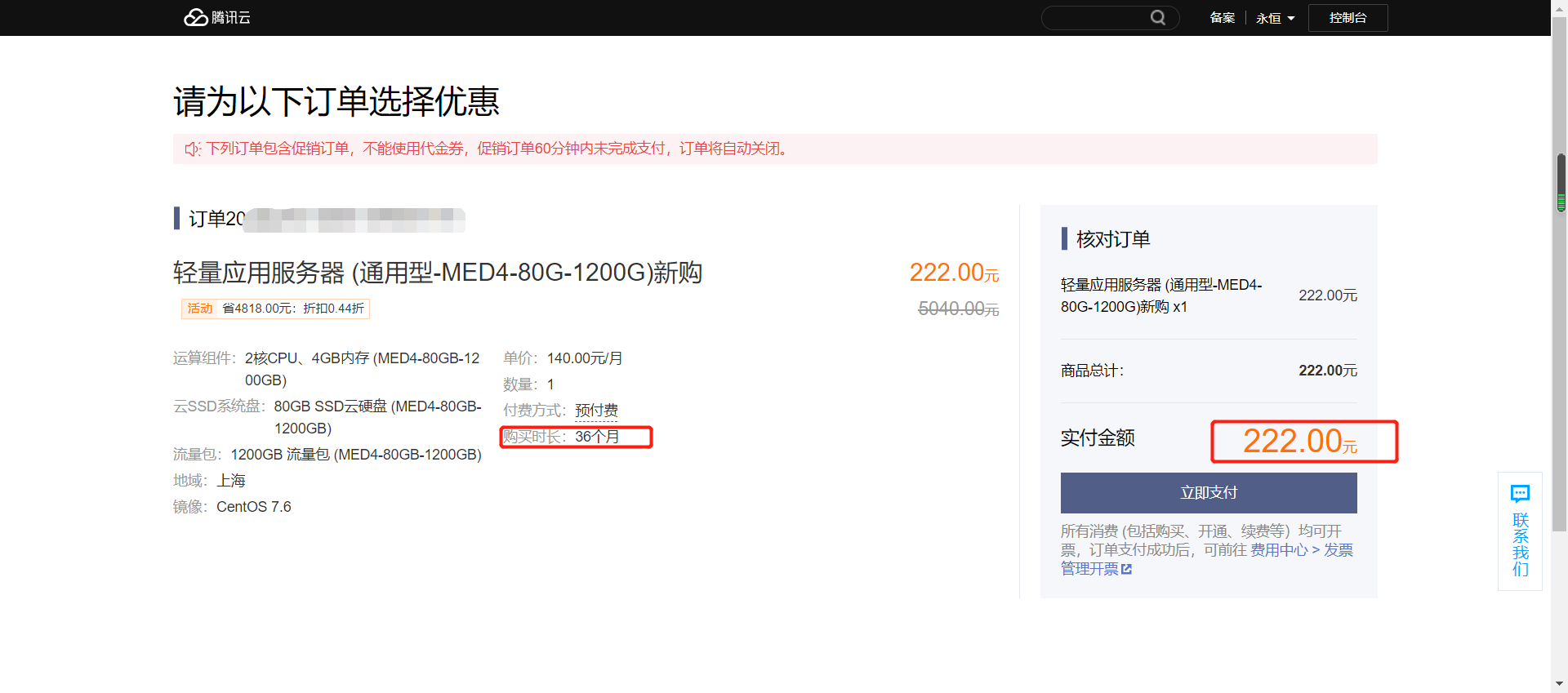This screenshot has height=693, width=1568.
Task: Click the 核对订单 panel heading
Action: [x=1113, y=239]
